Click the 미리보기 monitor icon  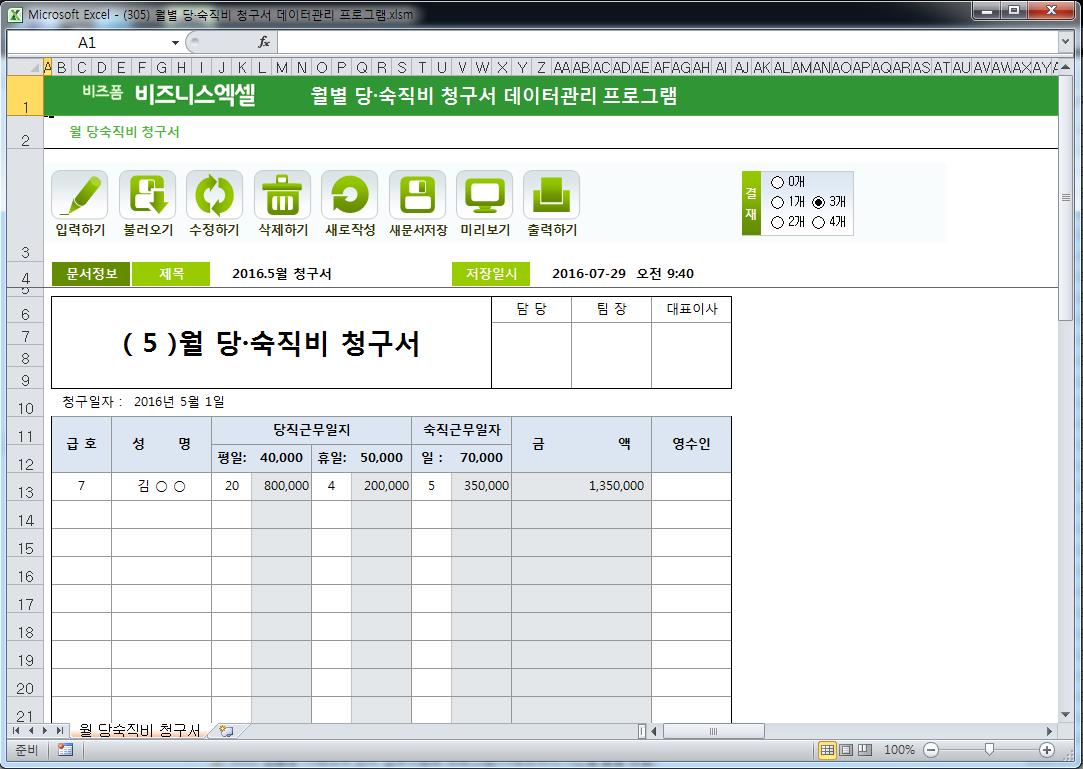pyautogui.click(x=485, y=196)
